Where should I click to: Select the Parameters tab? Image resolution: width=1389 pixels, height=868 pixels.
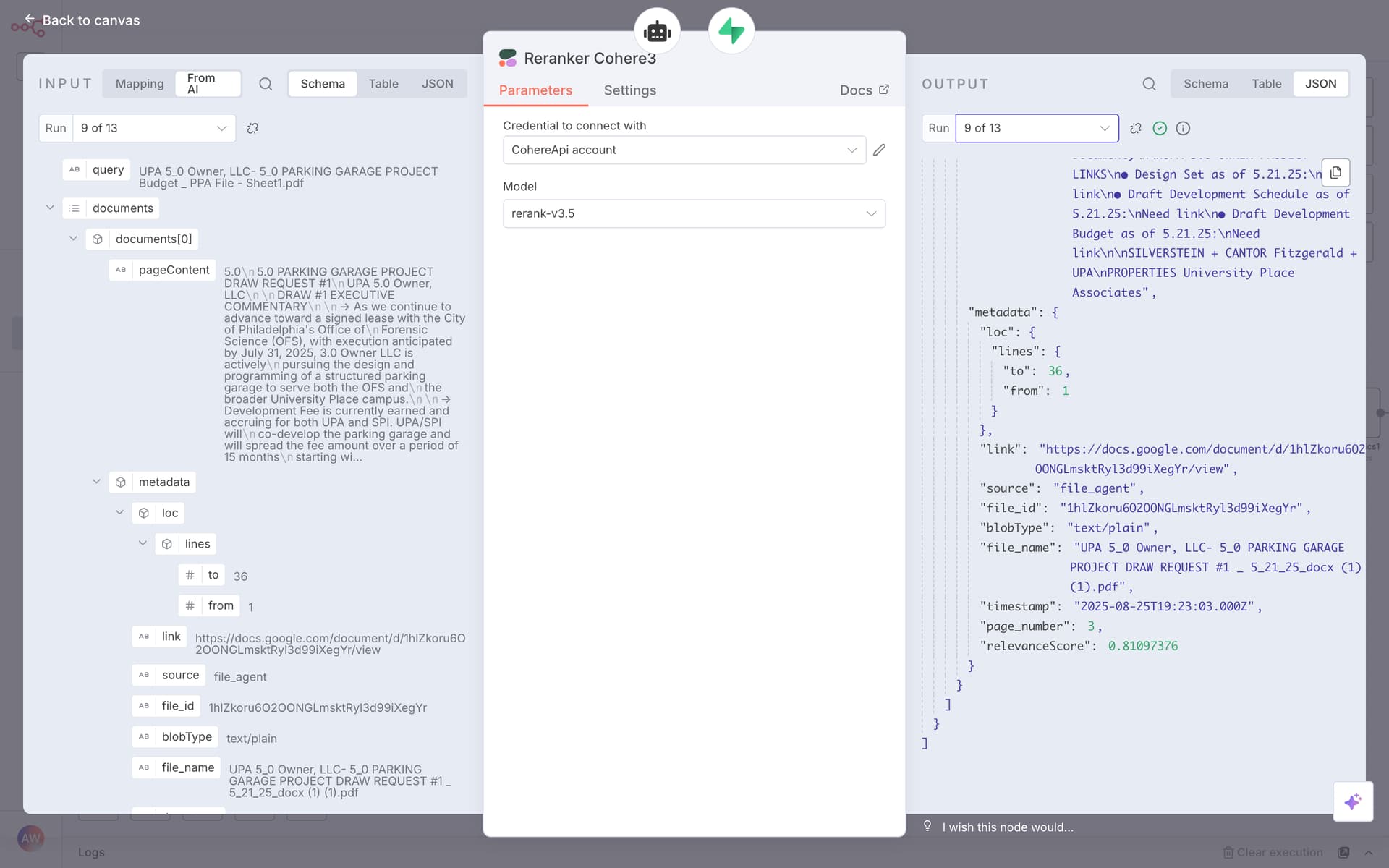point(535,90)
